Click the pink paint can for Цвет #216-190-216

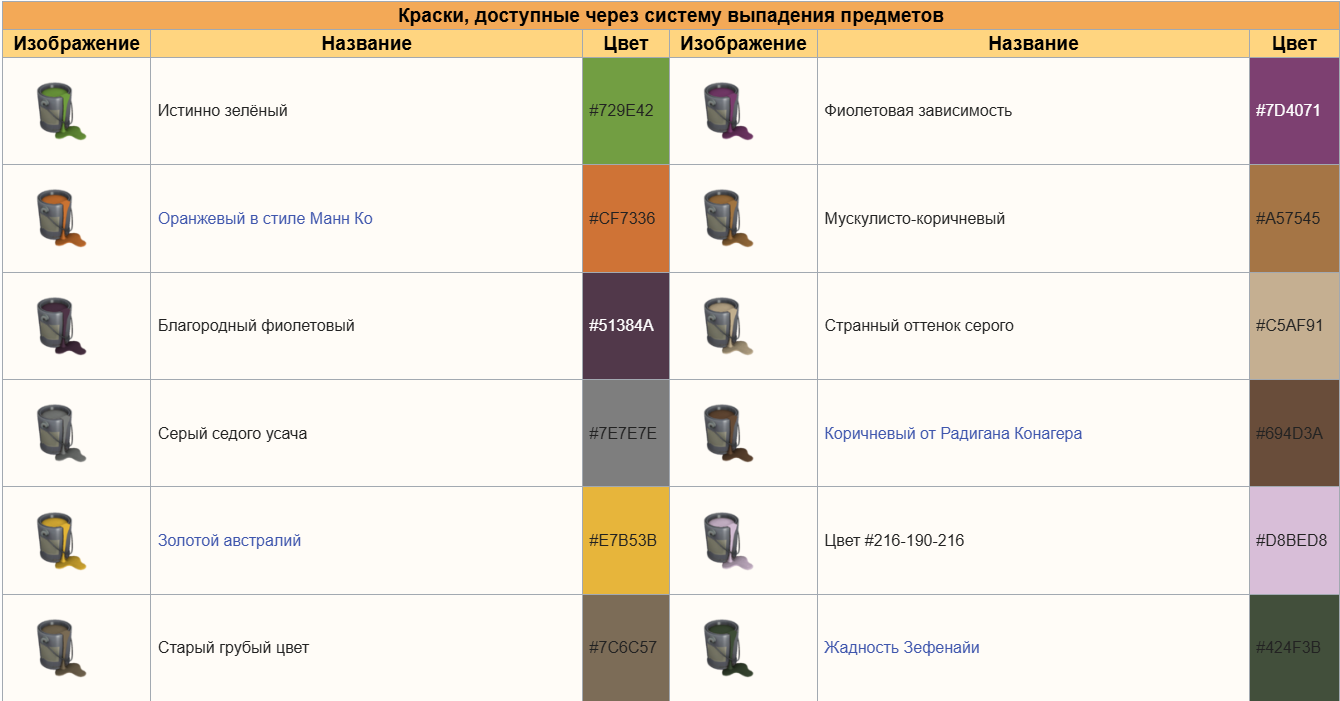tap(729, 541)
